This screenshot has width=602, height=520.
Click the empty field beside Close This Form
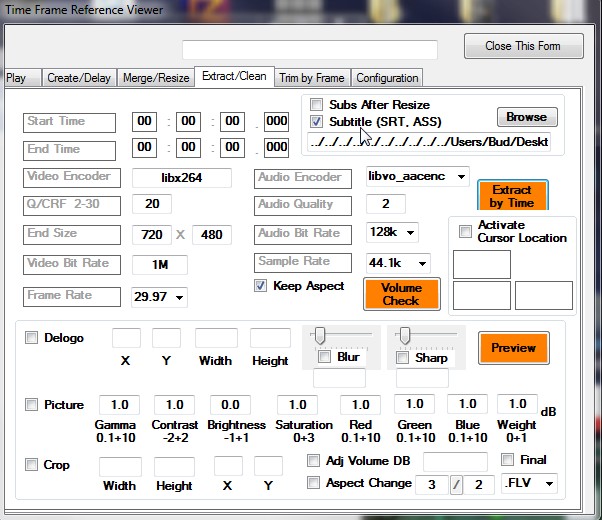(x=310, y=50)
